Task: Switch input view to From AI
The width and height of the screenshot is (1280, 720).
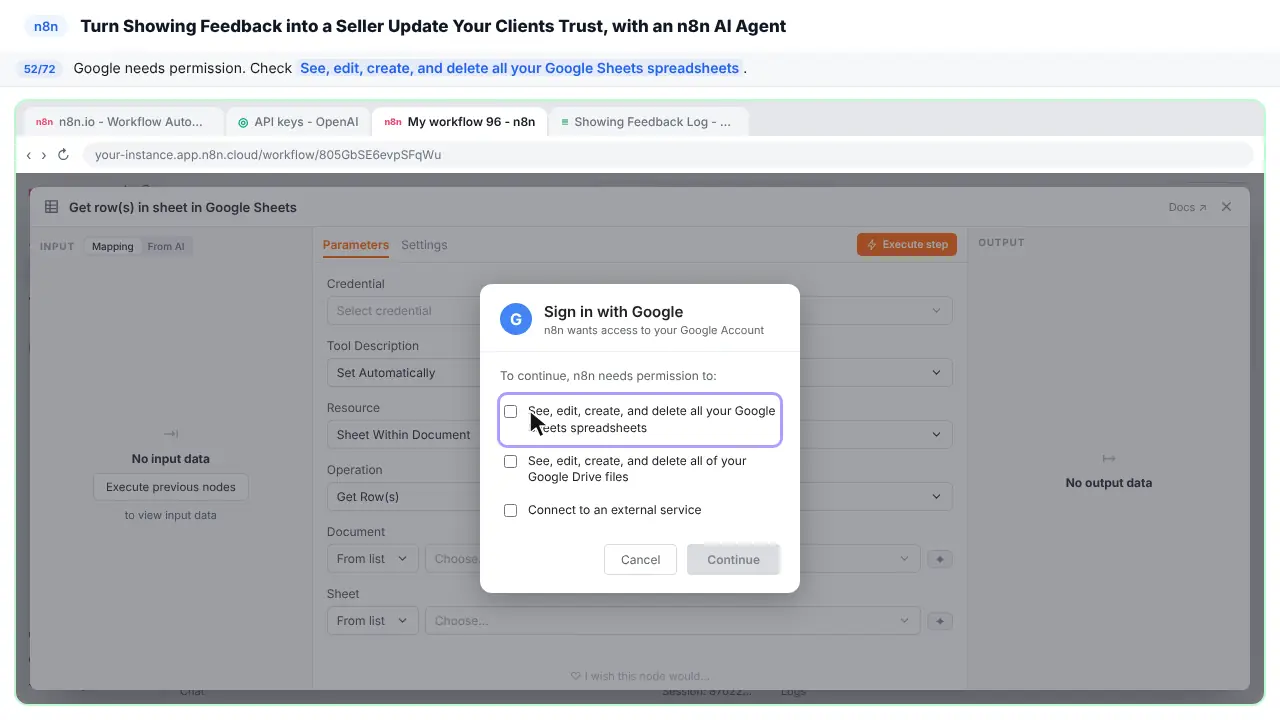Action: 166,246
